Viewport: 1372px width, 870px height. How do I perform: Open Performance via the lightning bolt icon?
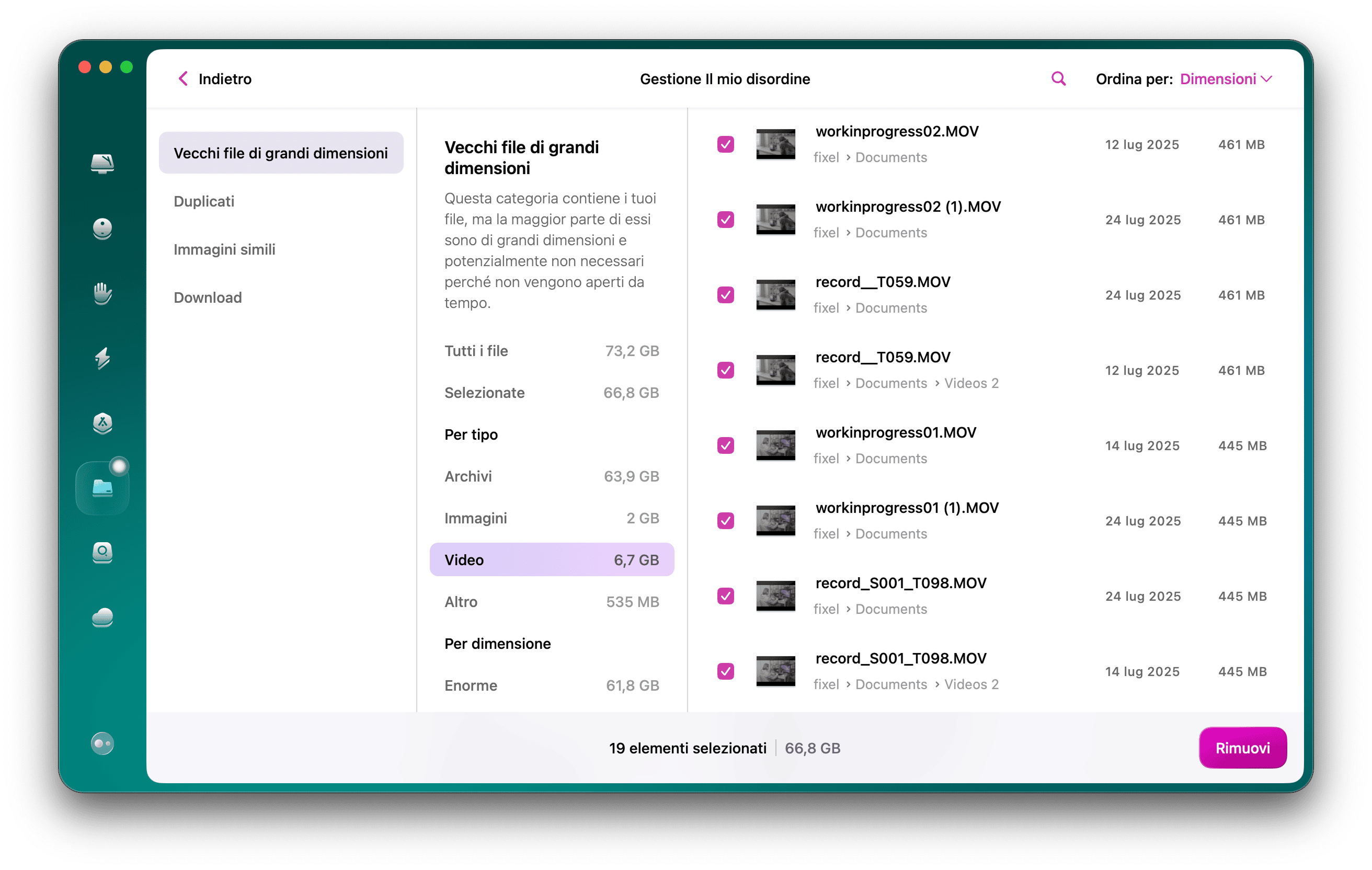click(x=102, y=359)
